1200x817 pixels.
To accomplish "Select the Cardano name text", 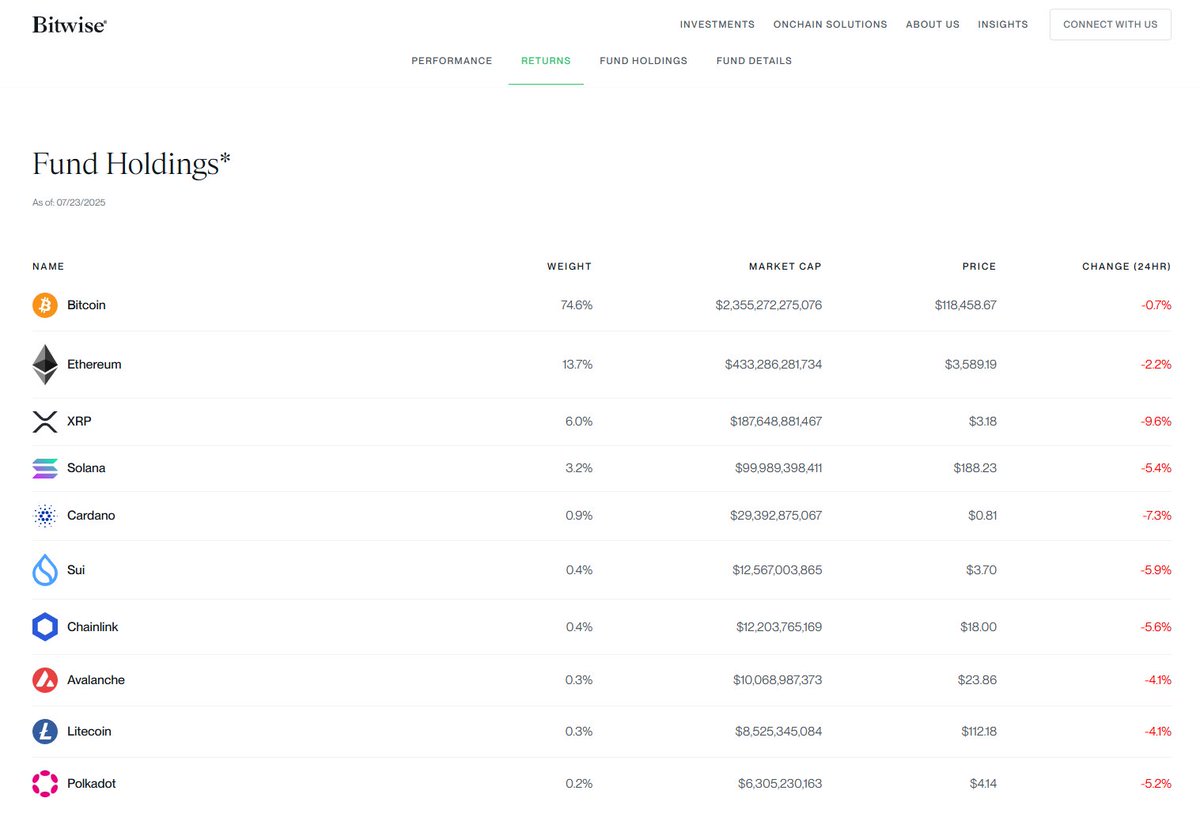I will (91, 516).
